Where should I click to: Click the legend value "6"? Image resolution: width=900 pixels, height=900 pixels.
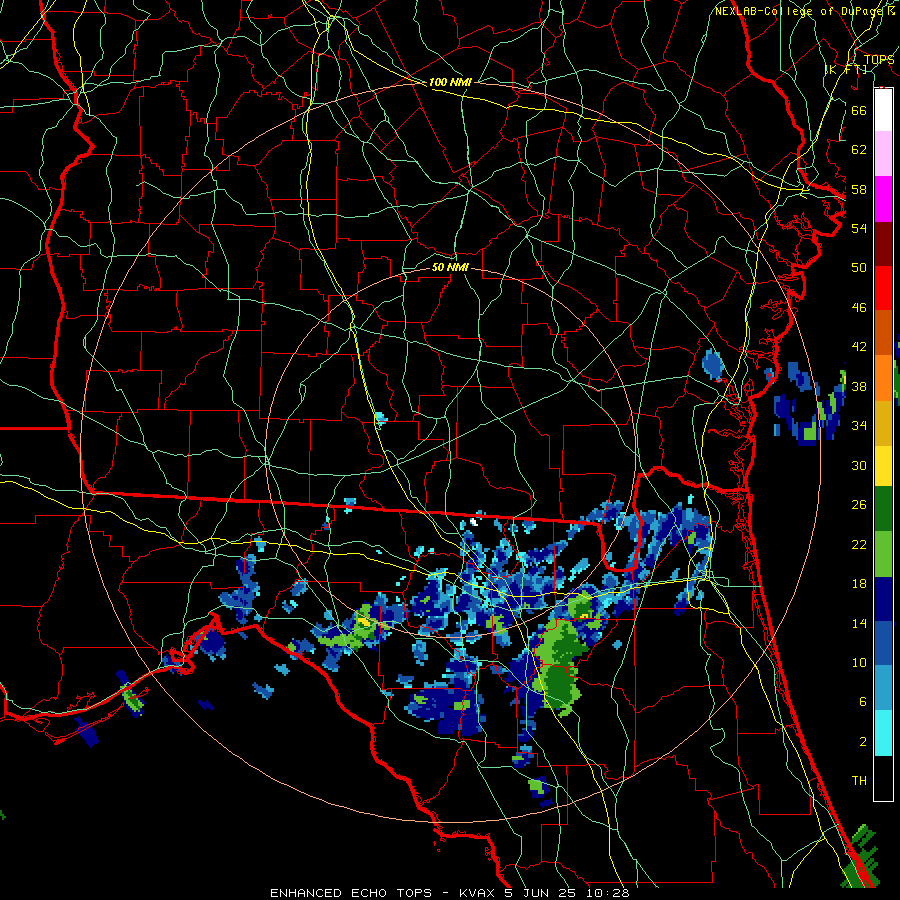click(x=863, y=702)
